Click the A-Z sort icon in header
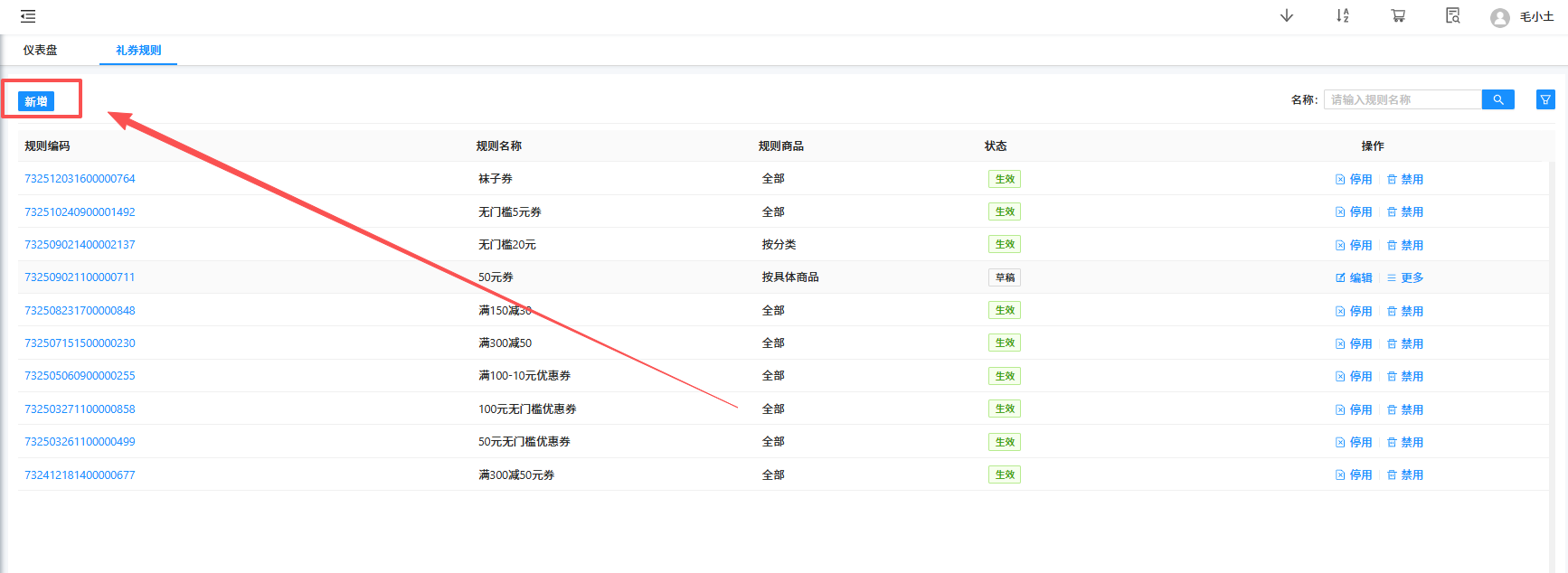1568x573 pixels. tap(1343, 16)
